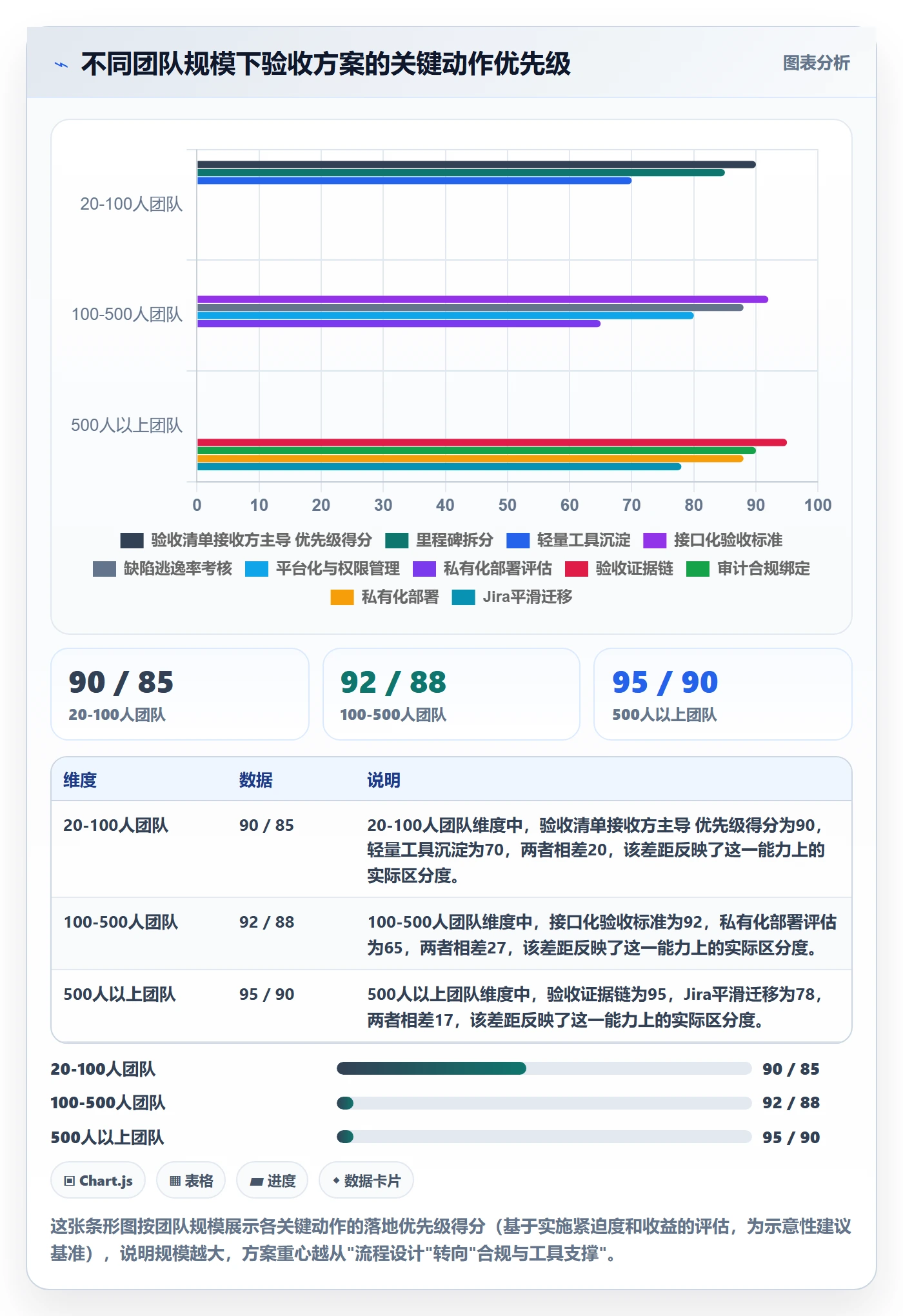Hide the 私有化部署 orange legend series

click(x=384, y=597)
